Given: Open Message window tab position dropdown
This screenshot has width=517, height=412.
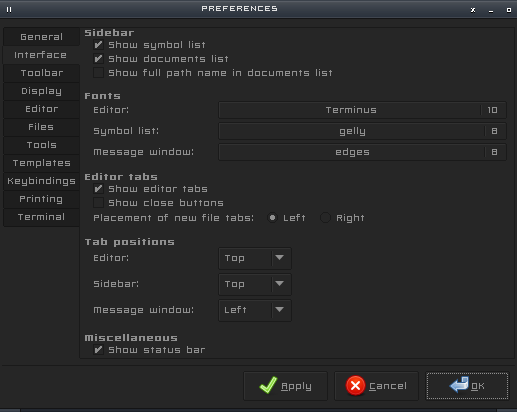Looking at the screenshot, I should pyautogui.click(x=255, y=310).
